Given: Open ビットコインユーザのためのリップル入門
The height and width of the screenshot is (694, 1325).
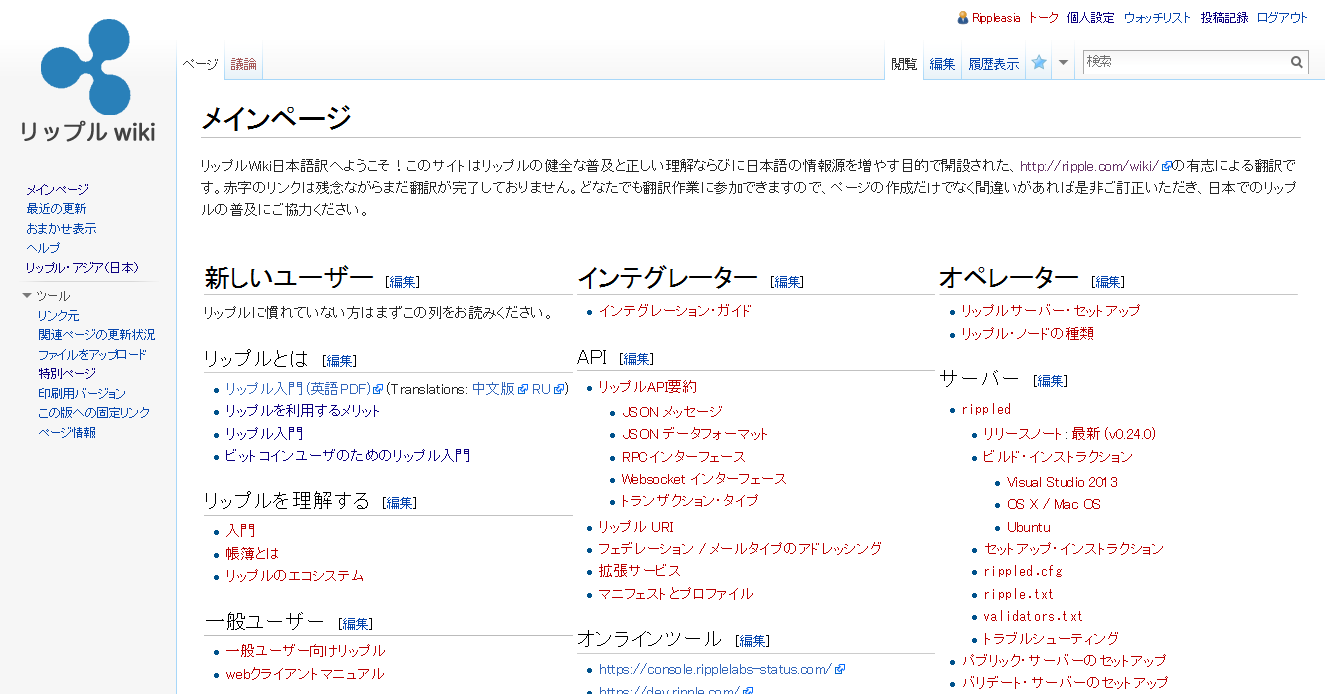Looking at the screenshot, I should click(347, 456).
